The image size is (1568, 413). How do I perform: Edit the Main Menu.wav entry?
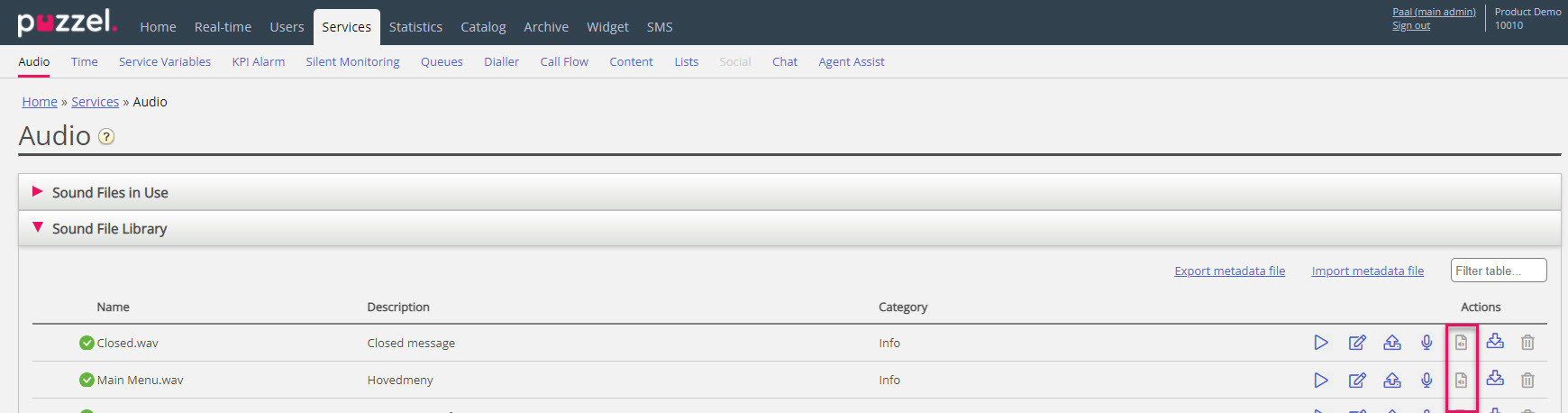pos(1356,381)
